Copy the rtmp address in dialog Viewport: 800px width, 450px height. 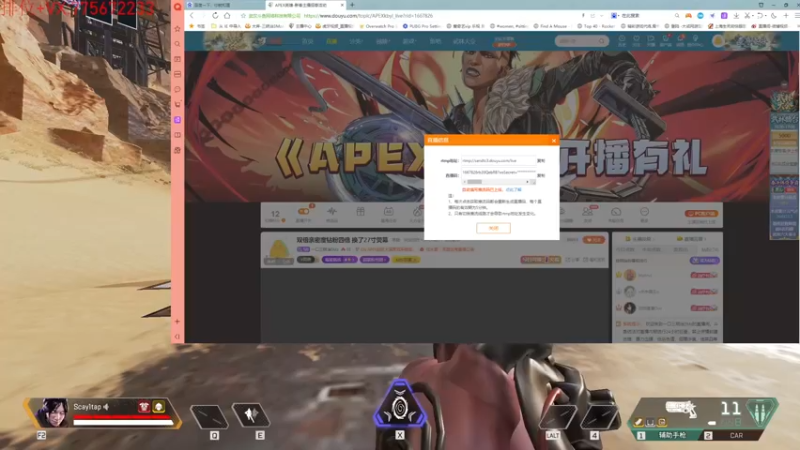(541, 161)
